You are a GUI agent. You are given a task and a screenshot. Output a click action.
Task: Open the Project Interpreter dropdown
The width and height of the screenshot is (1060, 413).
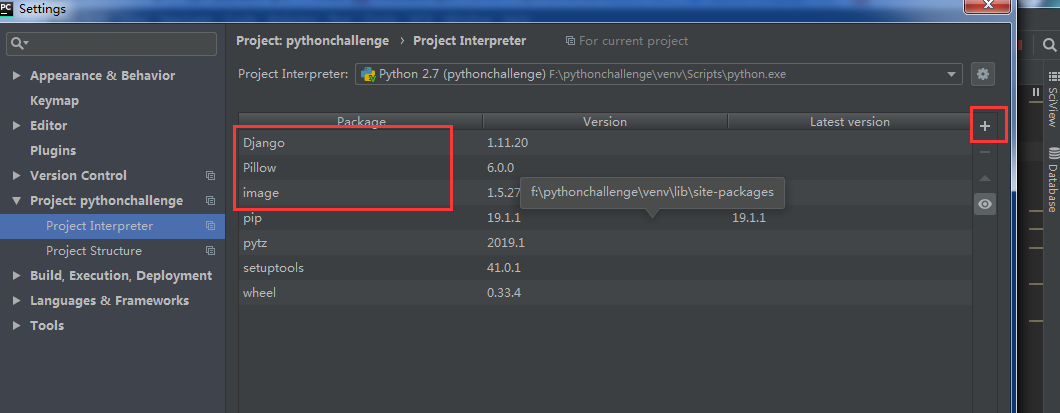(x=659, y=74)
